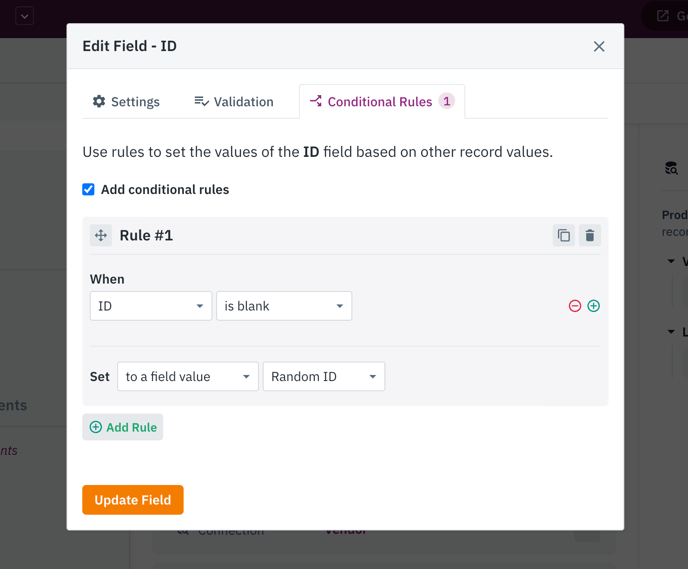Collapse the first arrow in right panel
The width and height of the screenshot is (688, 569).
pos(671,261)
